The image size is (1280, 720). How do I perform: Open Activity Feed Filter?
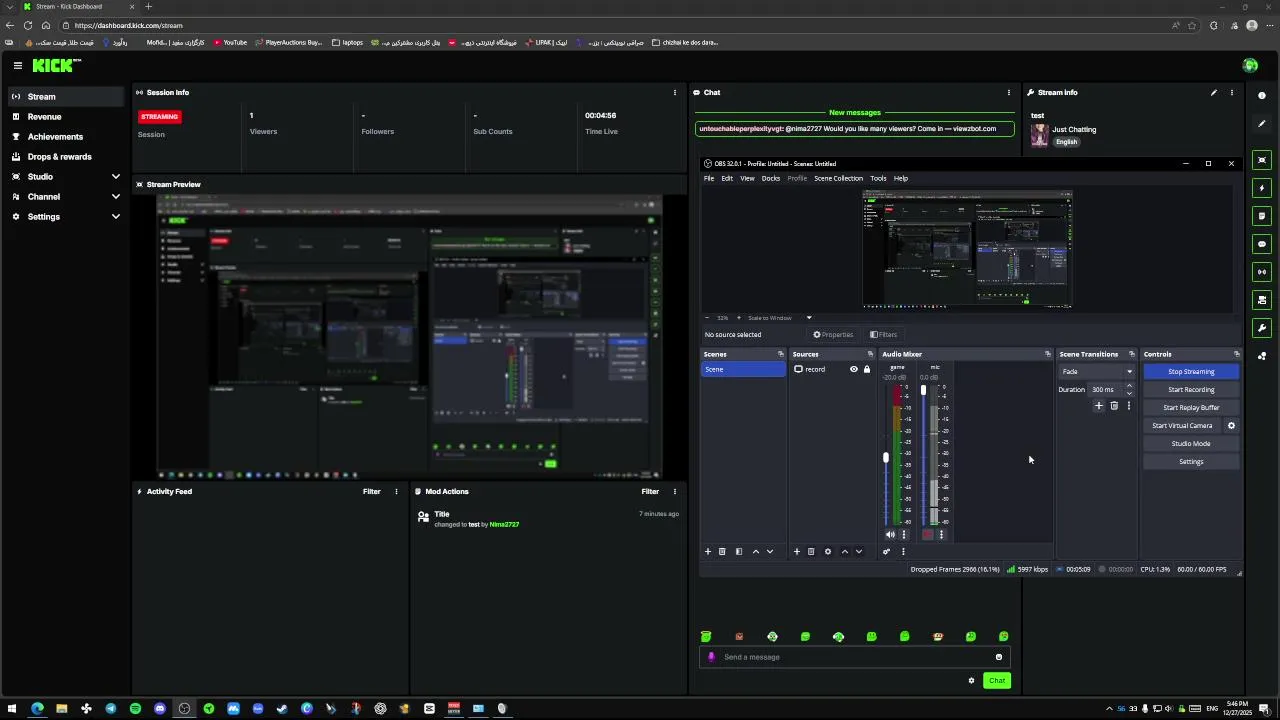tap(371, 491)
